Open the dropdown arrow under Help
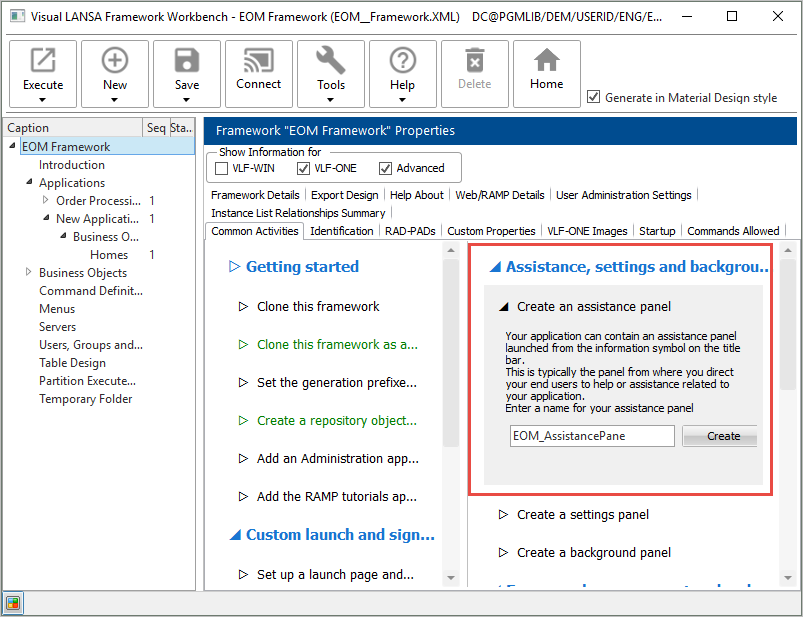Screen dimensions: 803x617 coord(403,100)
